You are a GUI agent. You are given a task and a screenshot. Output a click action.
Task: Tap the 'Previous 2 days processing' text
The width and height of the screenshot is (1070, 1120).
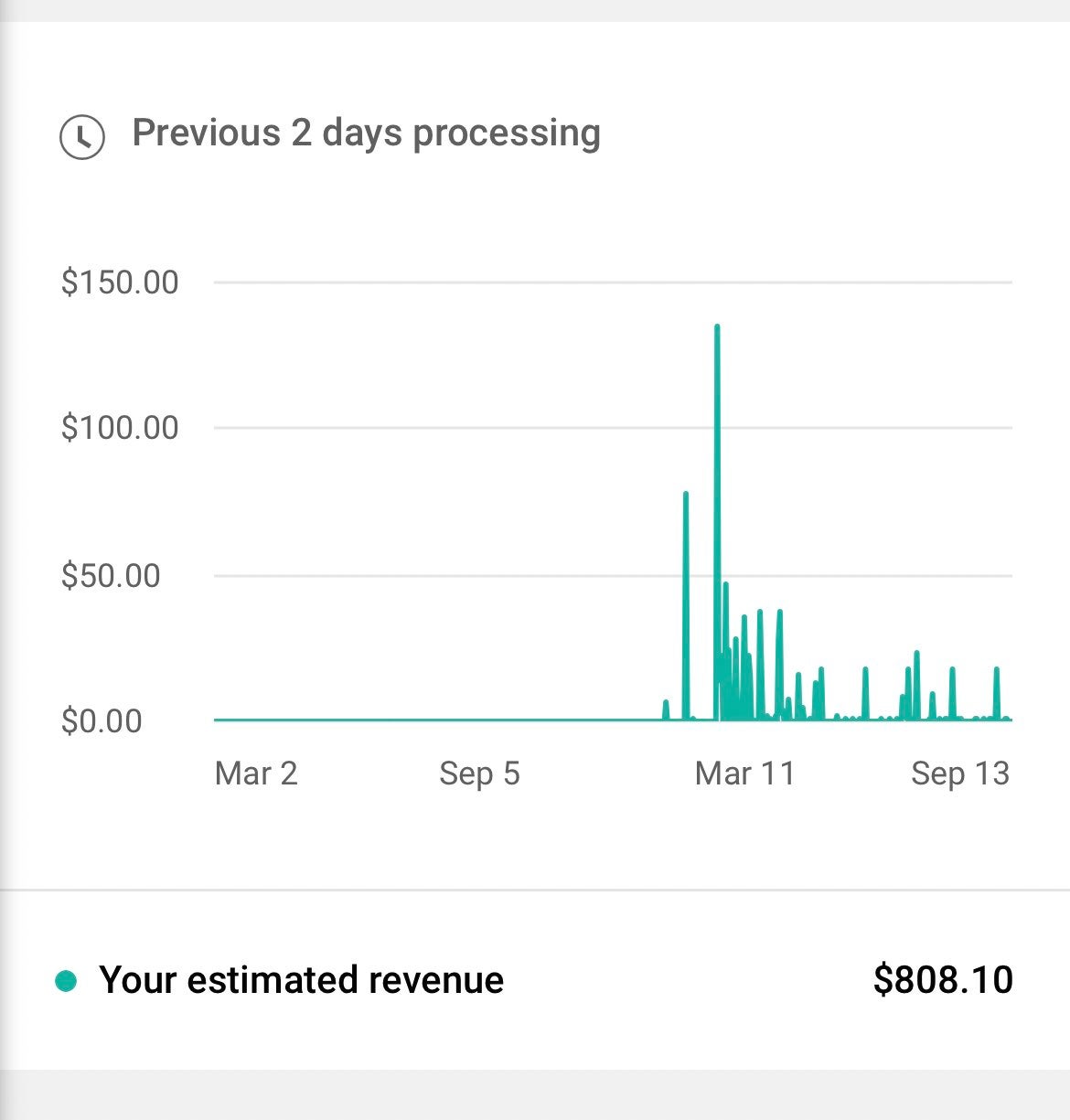(x=366, y=133)
